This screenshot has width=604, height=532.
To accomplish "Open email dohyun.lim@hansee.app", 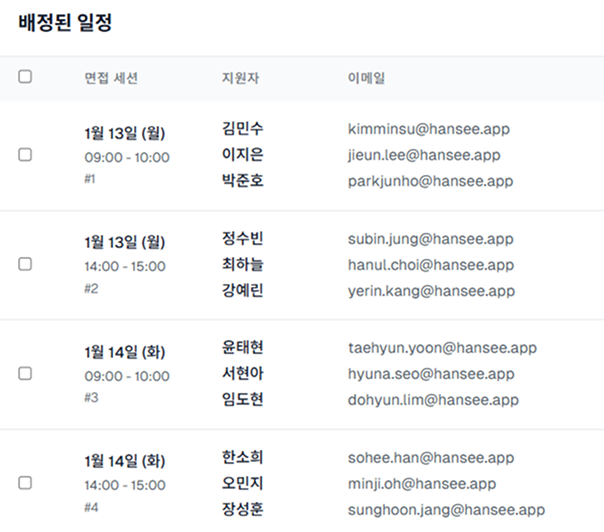I will [433, 400].
